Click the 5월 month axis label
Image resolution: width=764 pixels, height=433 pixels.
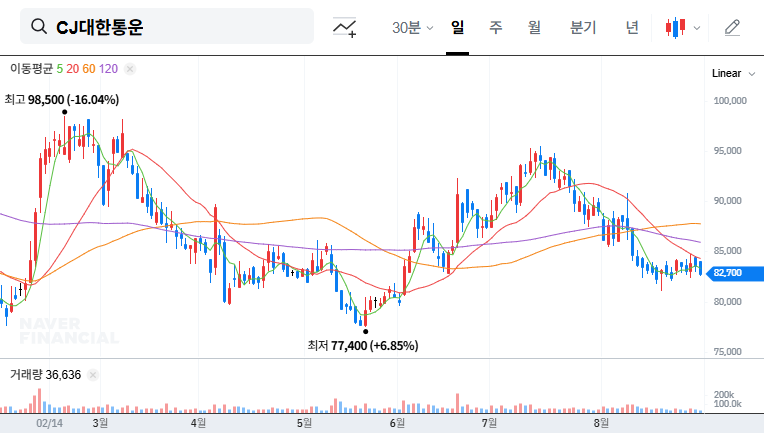tap(304, 423)
